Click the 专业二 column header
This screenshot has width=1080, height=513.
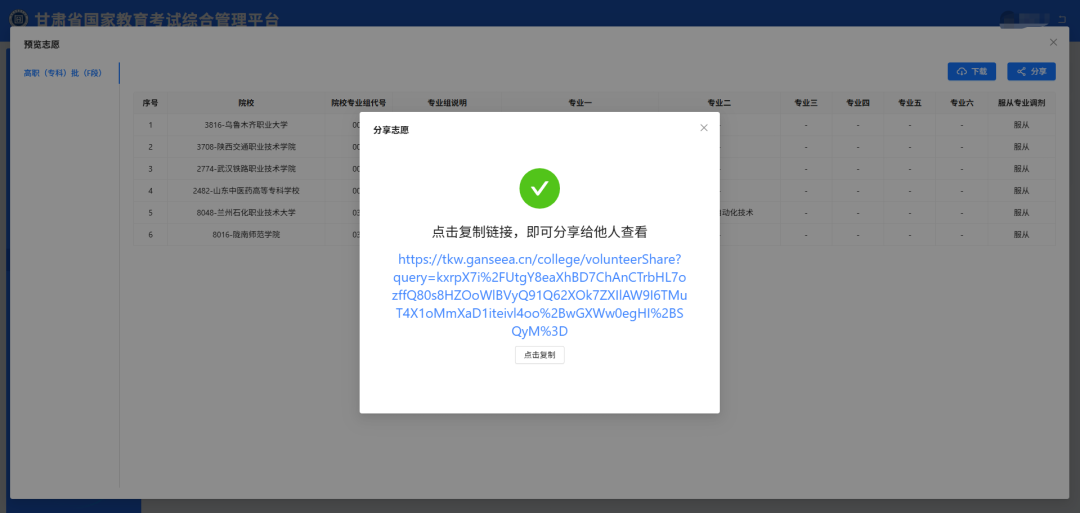click(x=719, y=103)
